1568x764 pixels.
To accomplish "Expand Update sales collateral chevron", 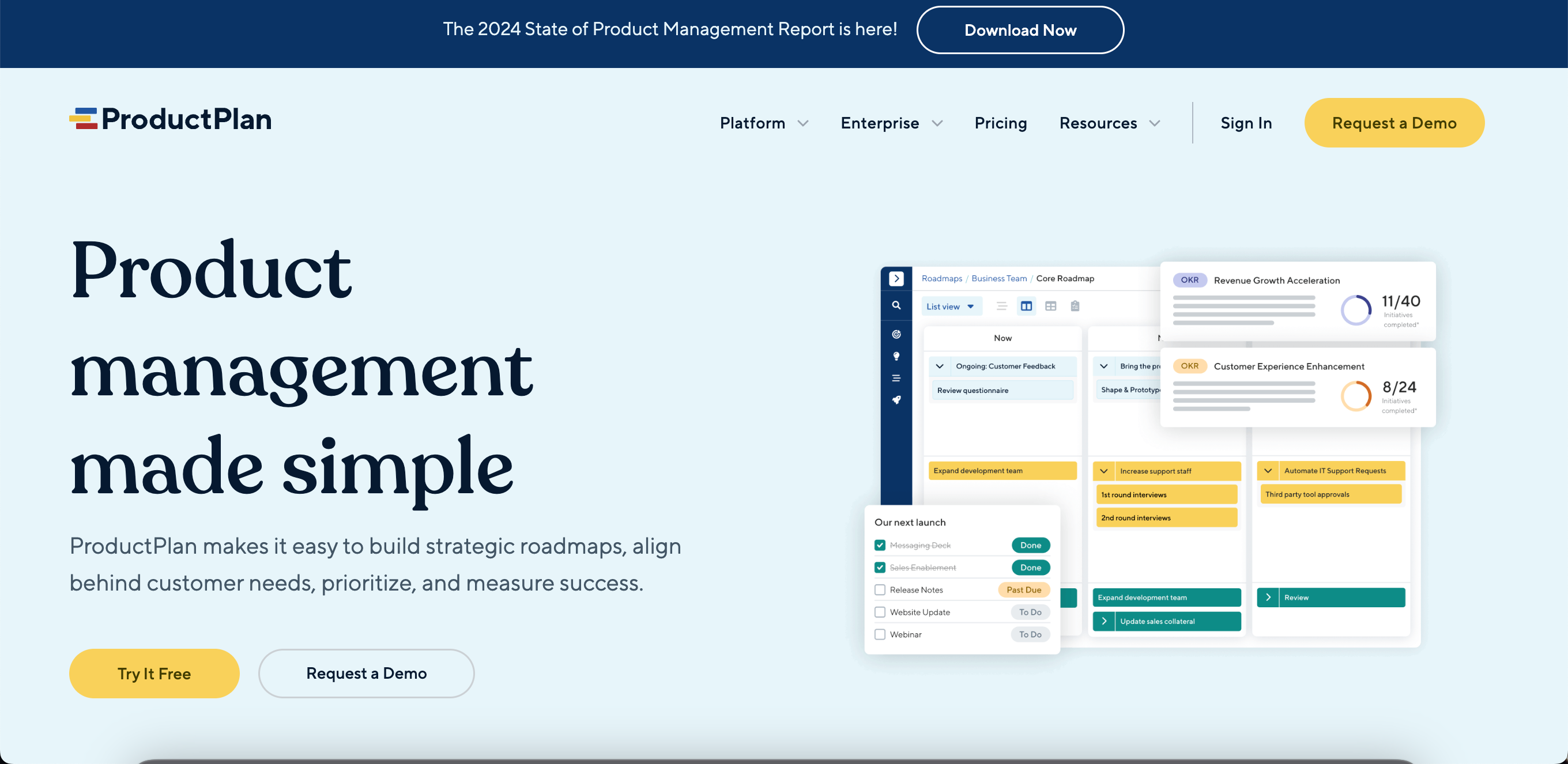I will [x=1103, y=621].
